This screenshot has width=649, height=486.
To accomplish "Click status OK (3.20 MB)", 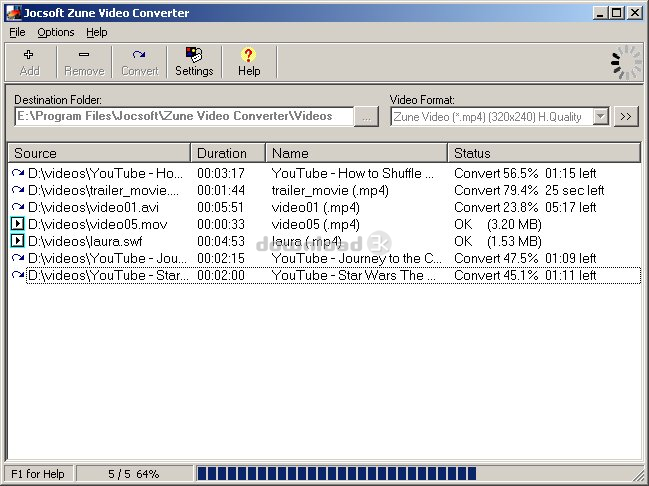I will click(x=498, y=224).
